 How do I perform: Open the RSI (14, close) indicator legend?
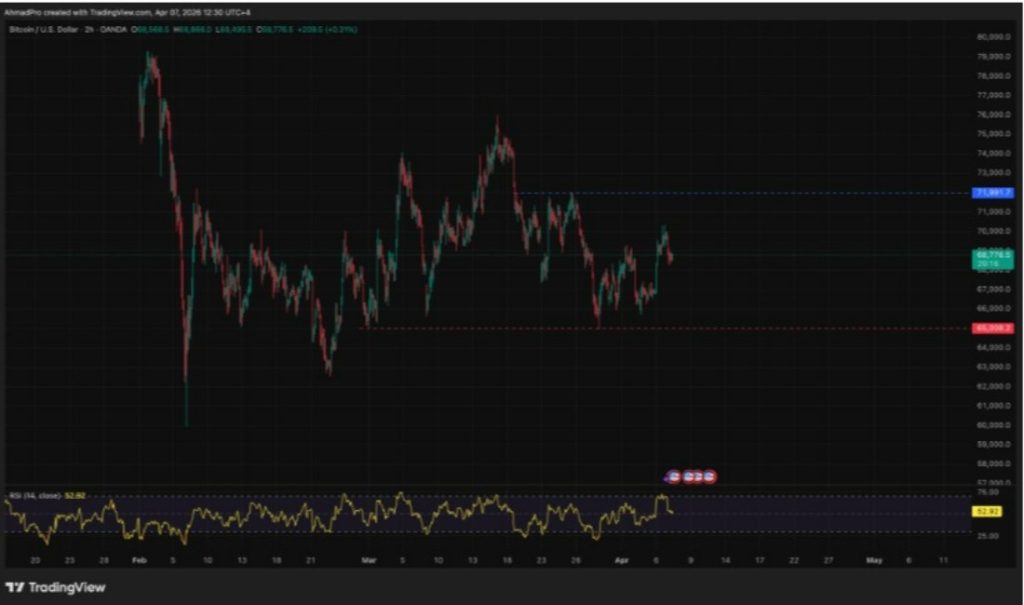point(37,496)
